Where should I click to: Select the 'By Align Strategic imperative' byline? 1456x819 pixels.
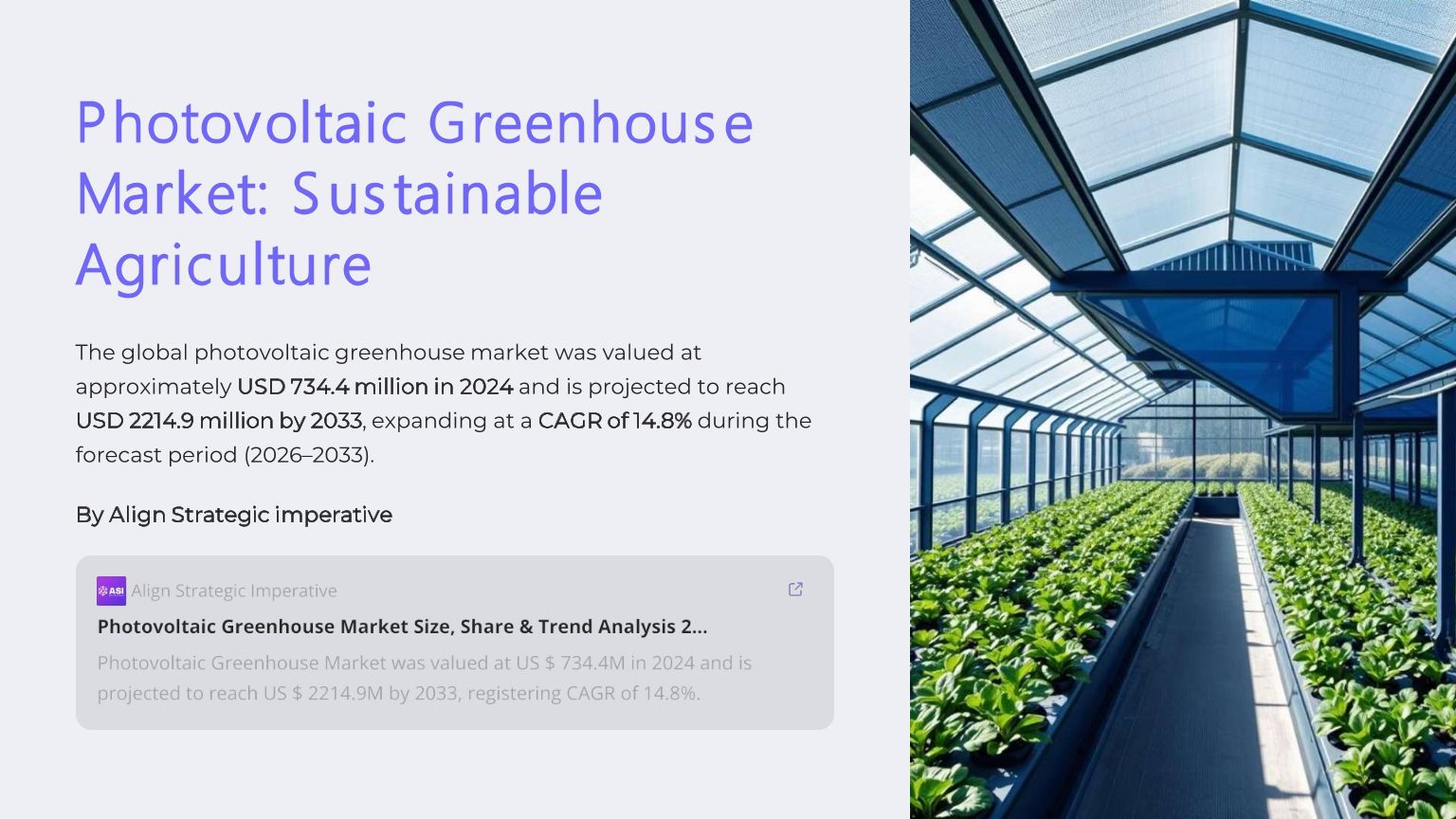(x=233, y=515)
